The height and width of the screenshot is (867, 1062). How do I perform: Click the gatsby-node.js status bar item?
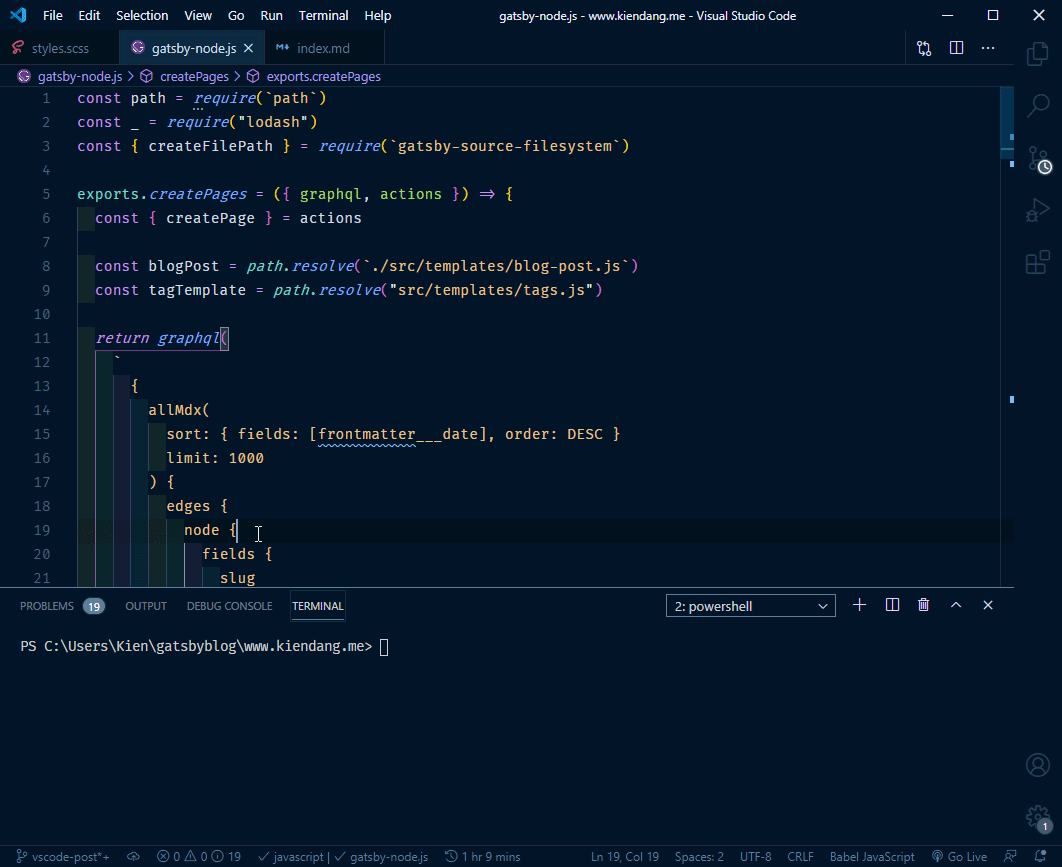(x=381, y=857)
